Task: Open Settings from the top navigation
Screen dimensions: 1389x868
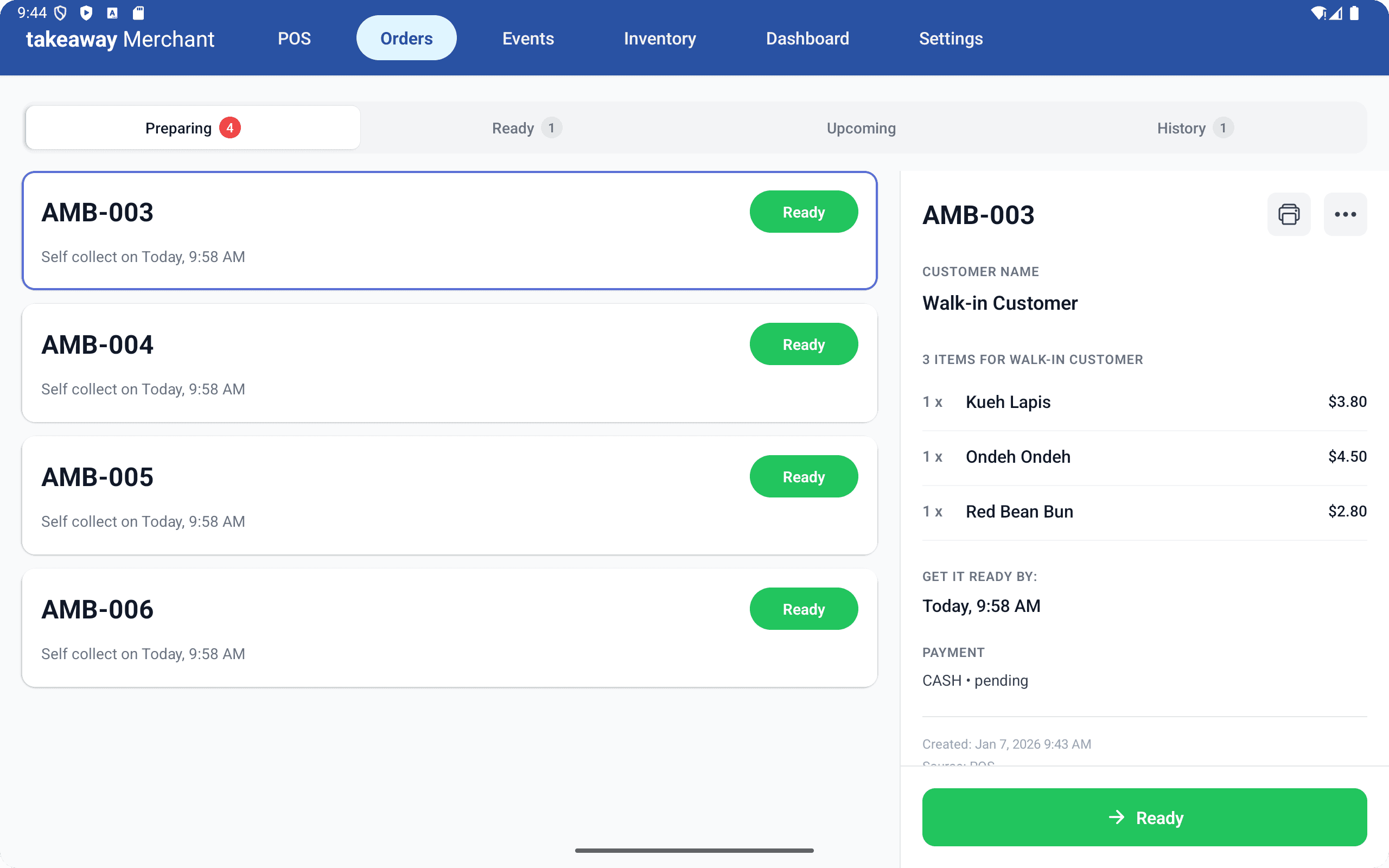Action: click(x=951, y=39)
